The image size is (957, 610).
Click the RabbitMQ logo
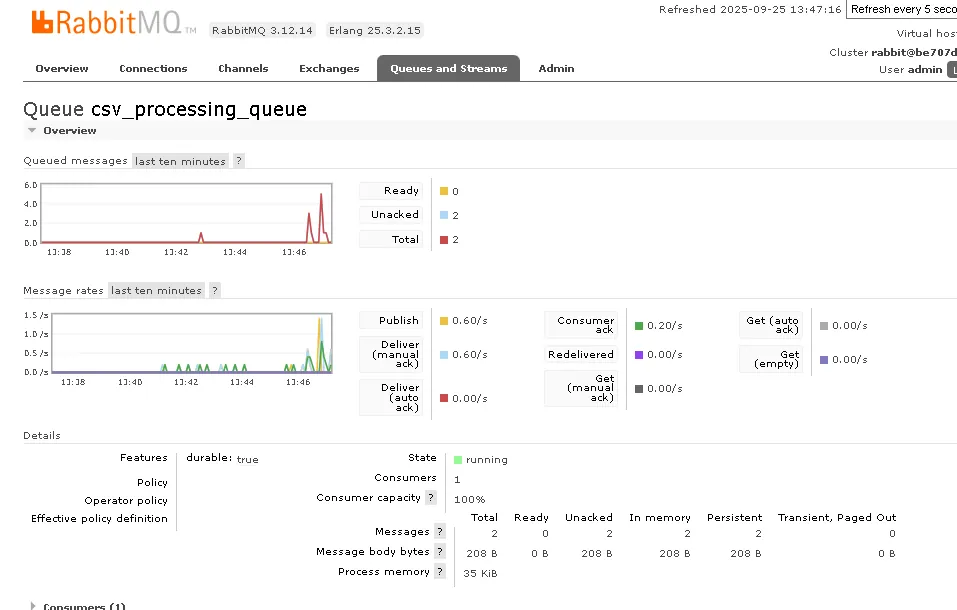pyautogui.click(x=114, y=23)
